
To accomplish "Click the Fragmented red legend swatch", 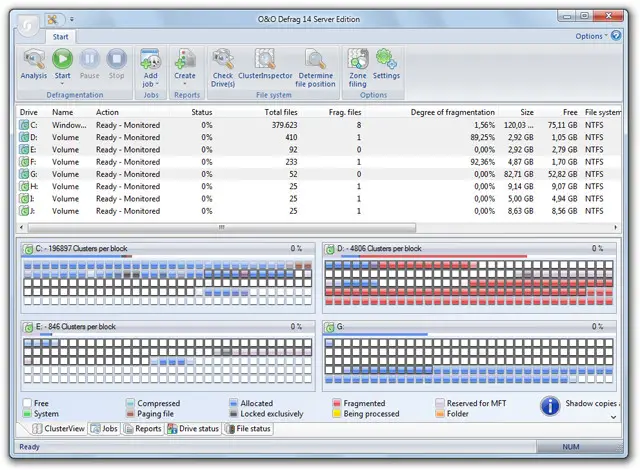I will coord(337,403).
